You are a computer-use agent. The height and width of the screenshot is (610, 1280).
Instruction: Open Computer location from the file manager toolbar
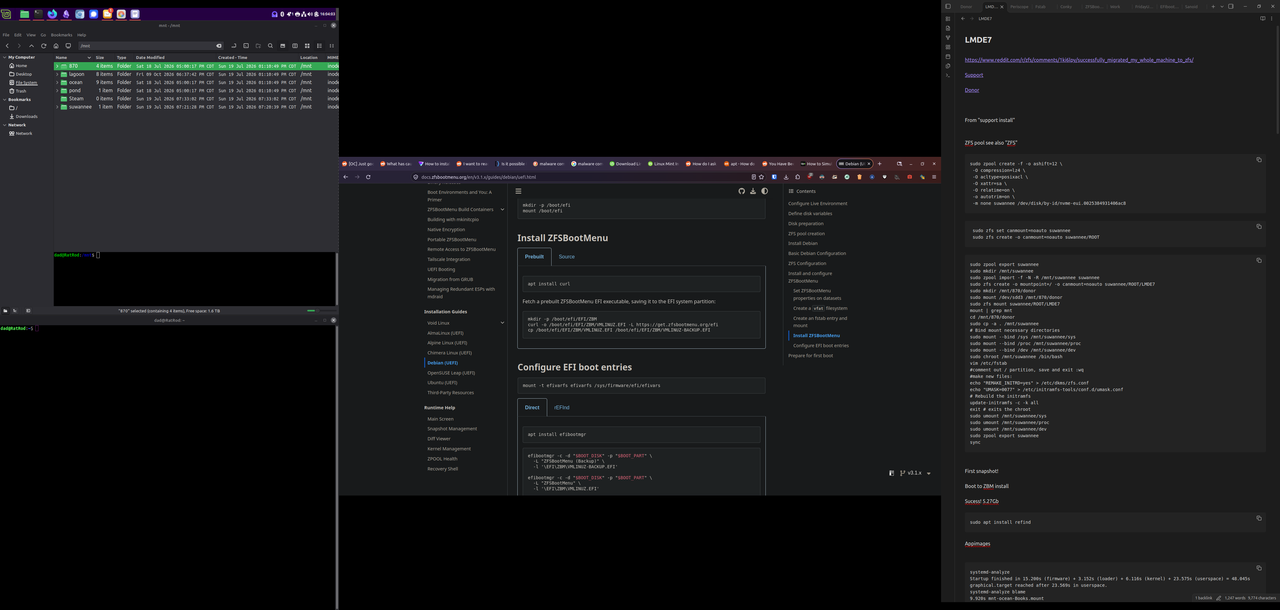pyautogui.click(x=68, y=46)
